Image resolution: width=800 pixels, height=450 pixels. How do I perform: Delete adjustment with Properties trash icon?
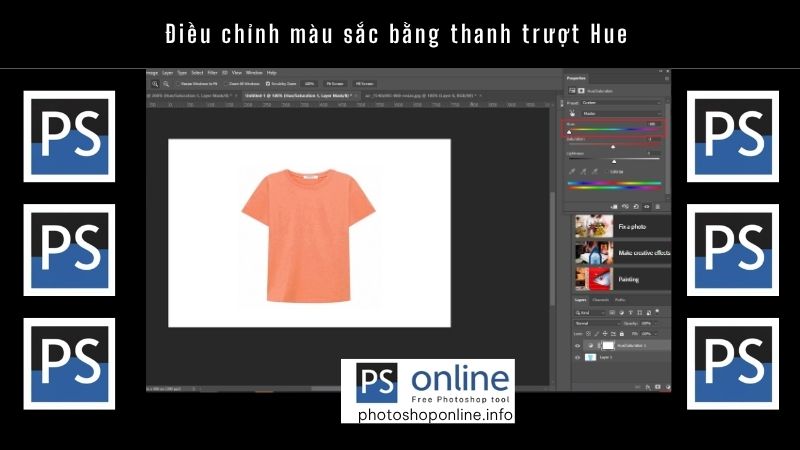point(658,207)
